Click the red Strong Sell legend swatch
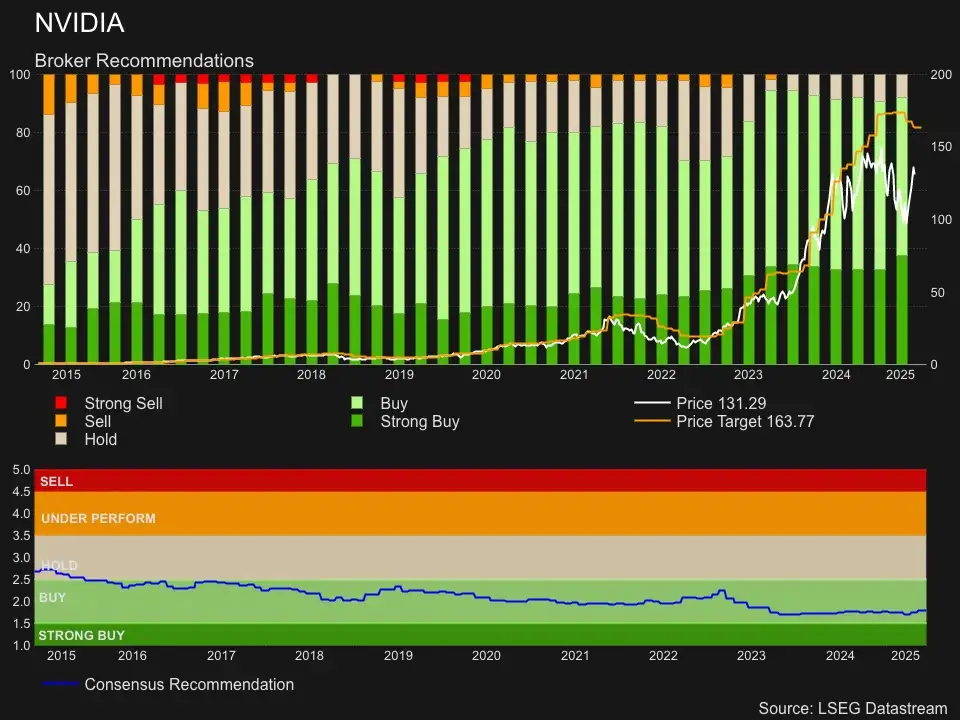 click(x=61, y=403)
